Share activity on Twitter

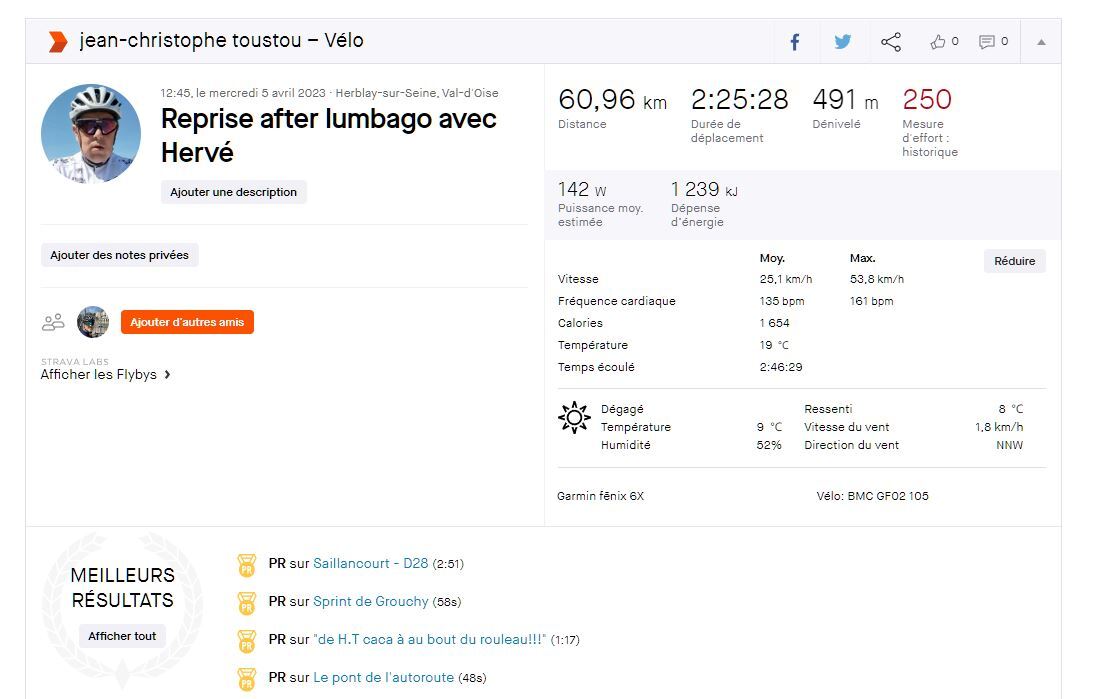click(x=843, y=42)
